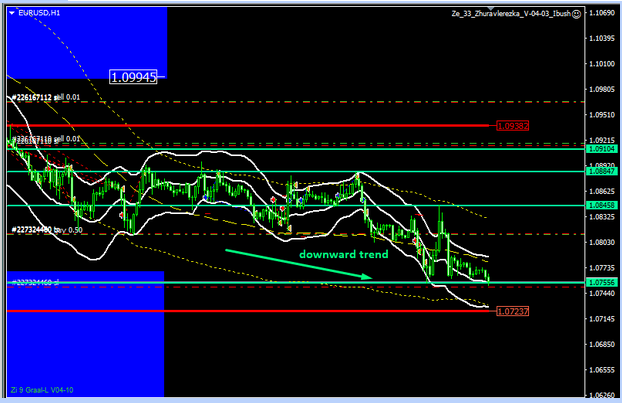Select the #227324460 sl stop-loss label

tap(36, 282)
